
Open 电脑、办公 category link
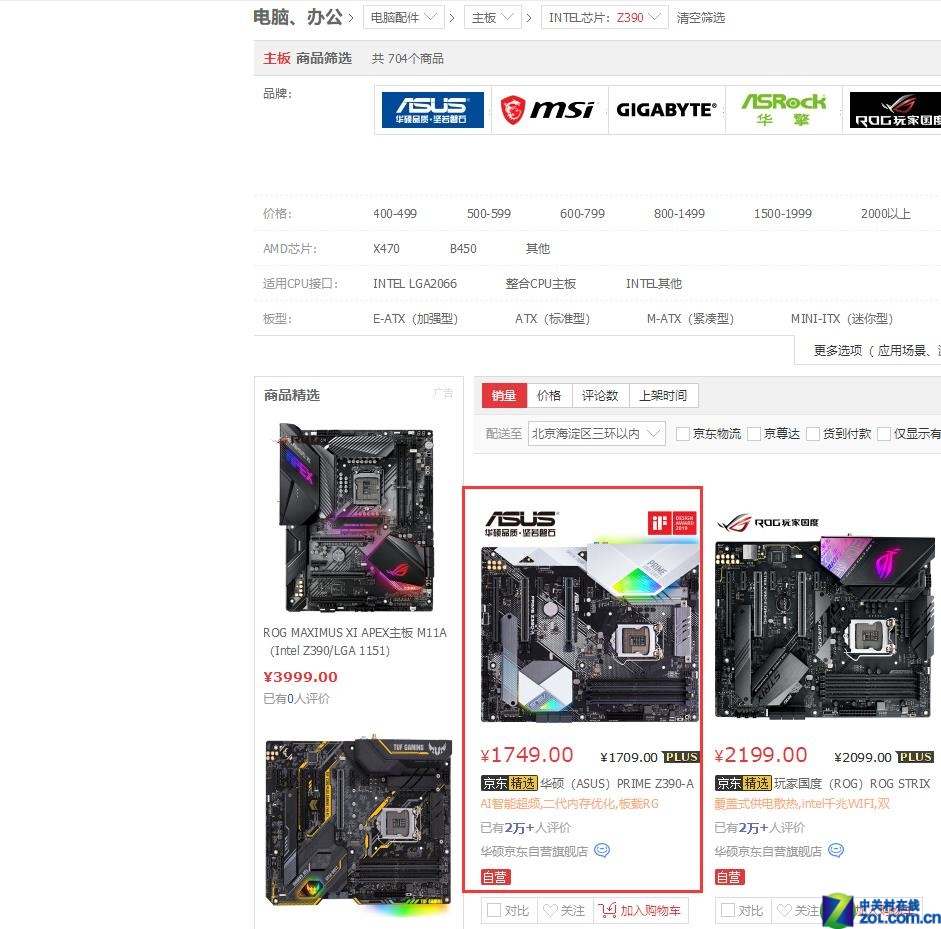pos(298,17)
